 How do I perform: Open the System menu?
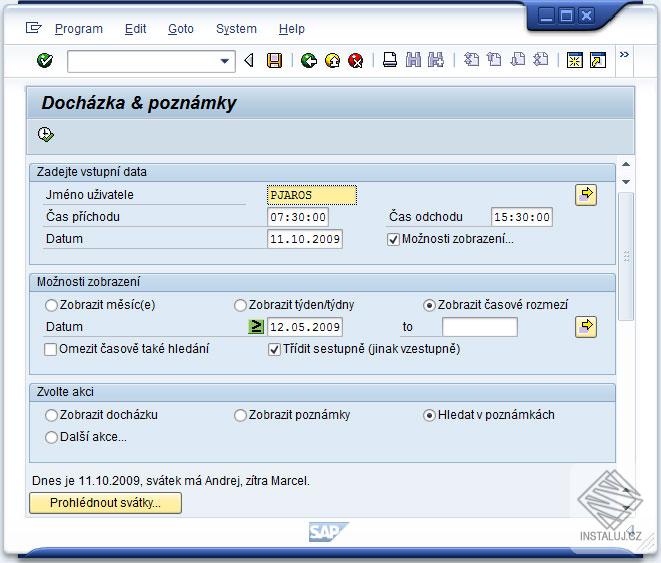click(236, 29)
